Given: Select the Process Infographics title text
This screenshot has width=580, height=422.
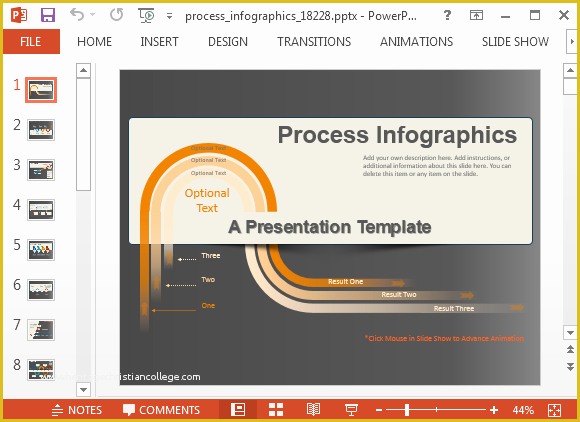Looking at the screenshot, I should point(397,135).
